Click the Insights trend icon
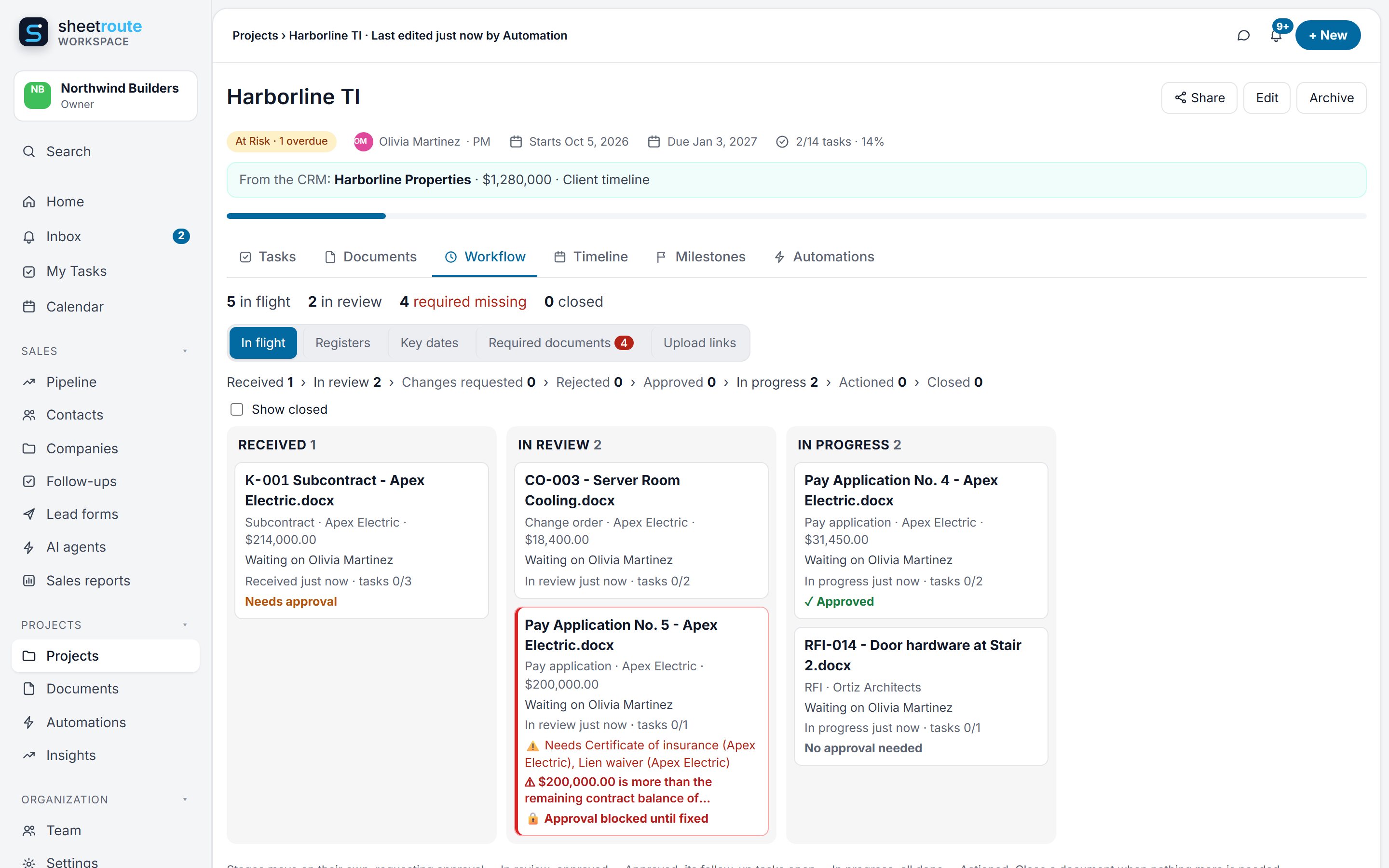Screen dimensions: 1389x868 (x=29, y=756)
